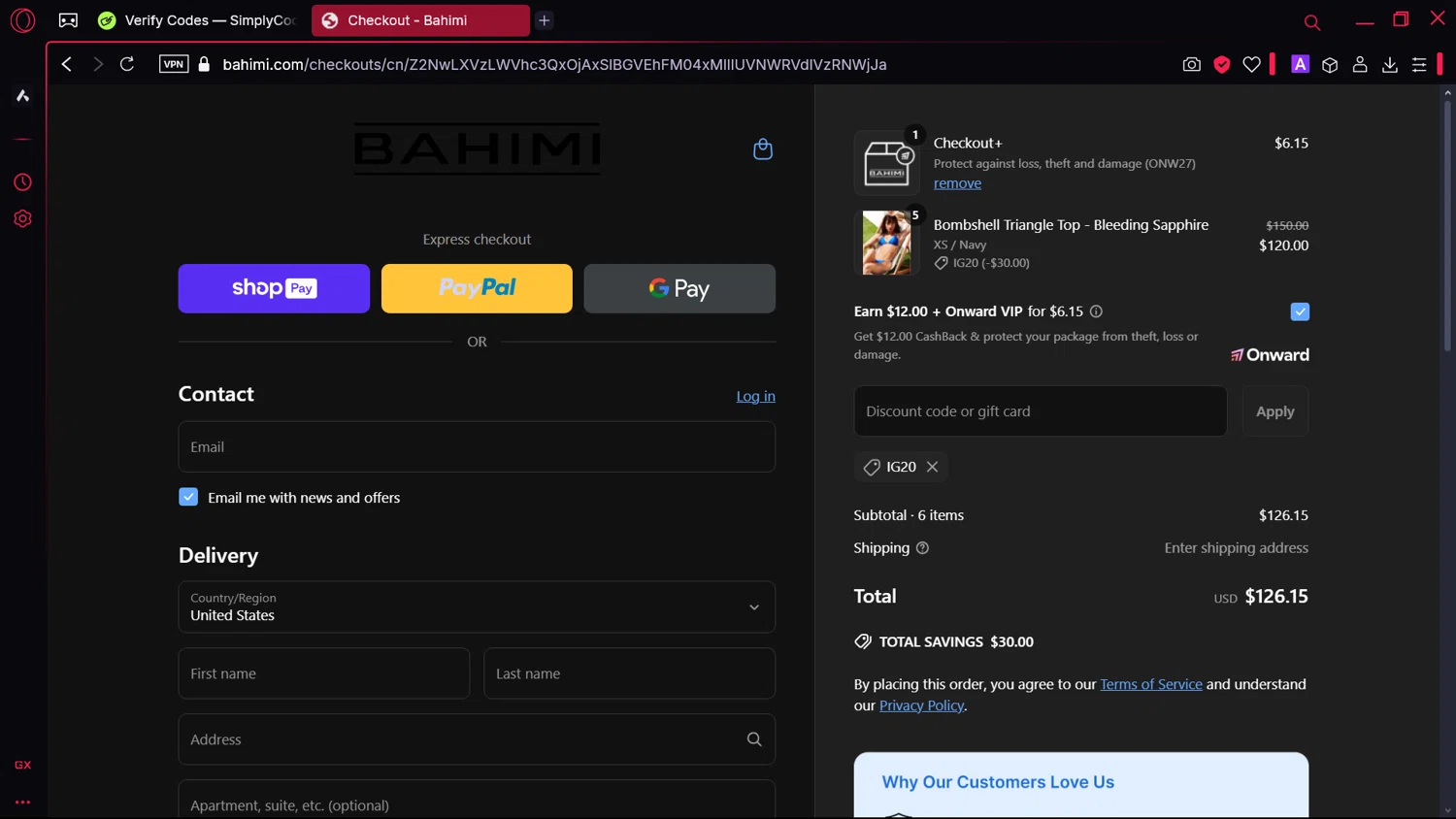Screen dimensions: 1456x819
Task: Take a snapshot with camera icon
Action: 1192,64
